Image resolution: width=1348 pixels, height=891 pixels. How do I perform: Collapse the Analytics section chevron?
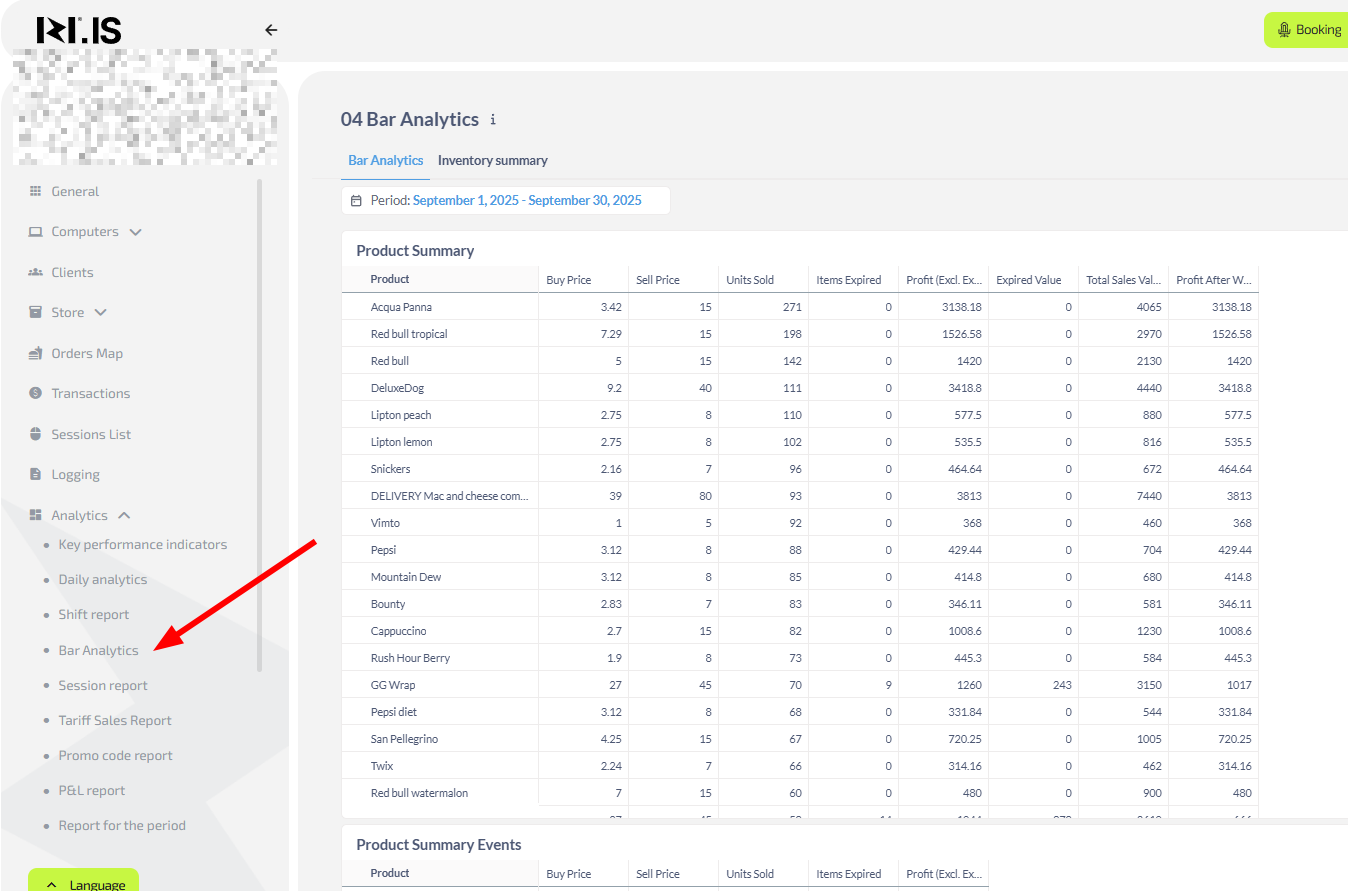coord(125,515)
